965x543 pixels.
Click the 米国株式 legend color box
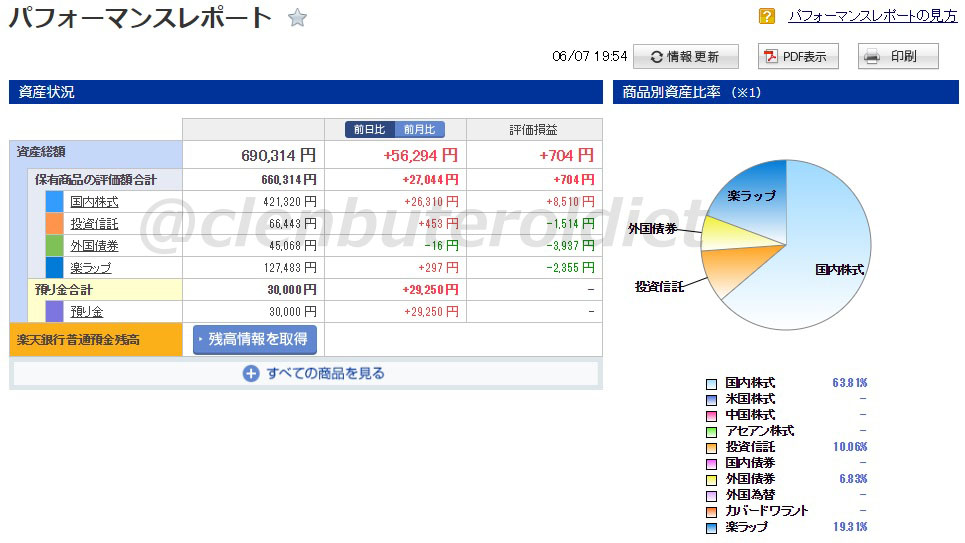(711, 400)
